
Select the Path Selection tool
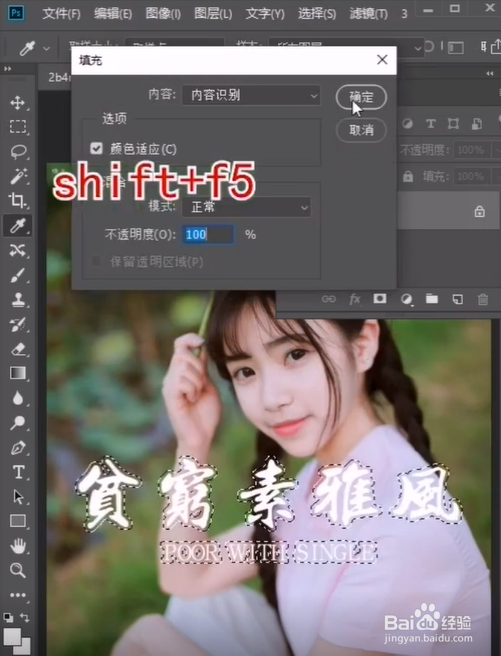pos(18,497)
